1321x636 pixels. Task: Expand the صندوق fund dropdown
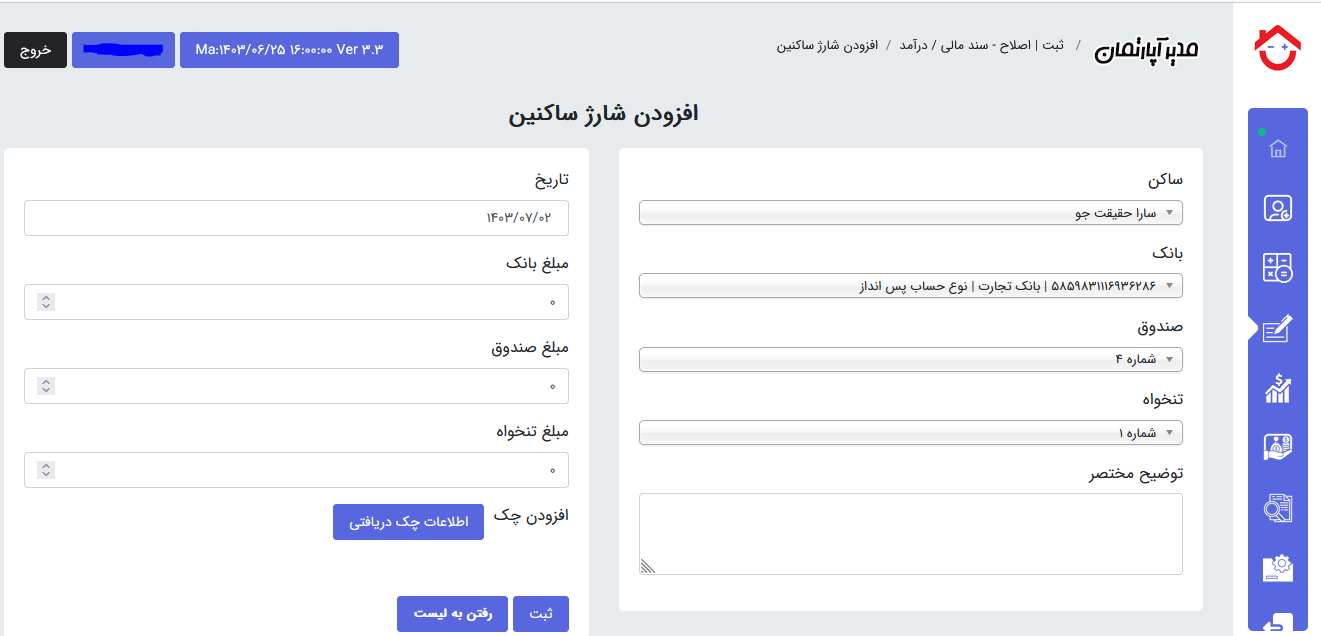(910, 359)
